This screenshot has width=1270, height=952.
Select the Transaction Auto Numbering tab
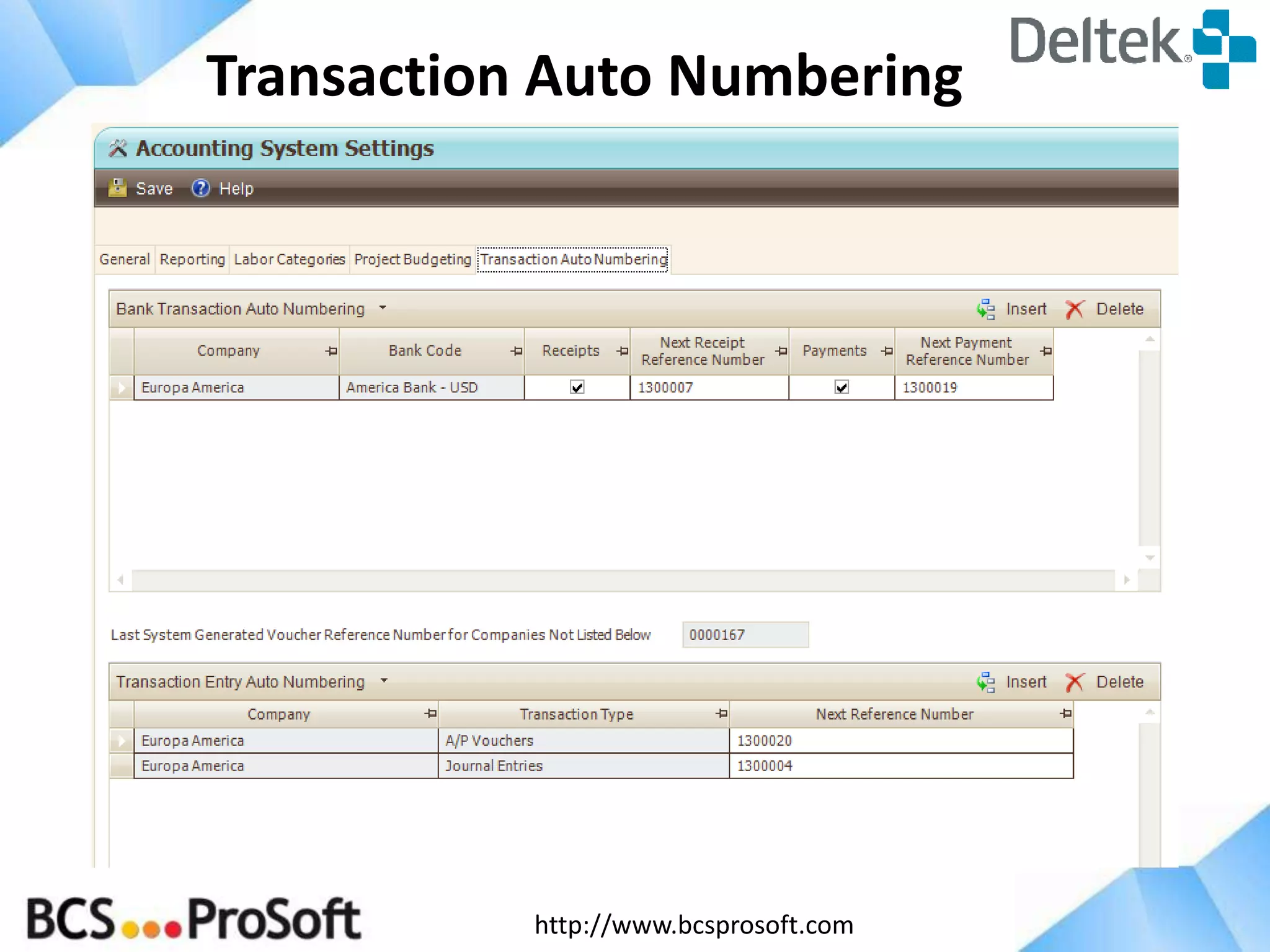[574, 259]
